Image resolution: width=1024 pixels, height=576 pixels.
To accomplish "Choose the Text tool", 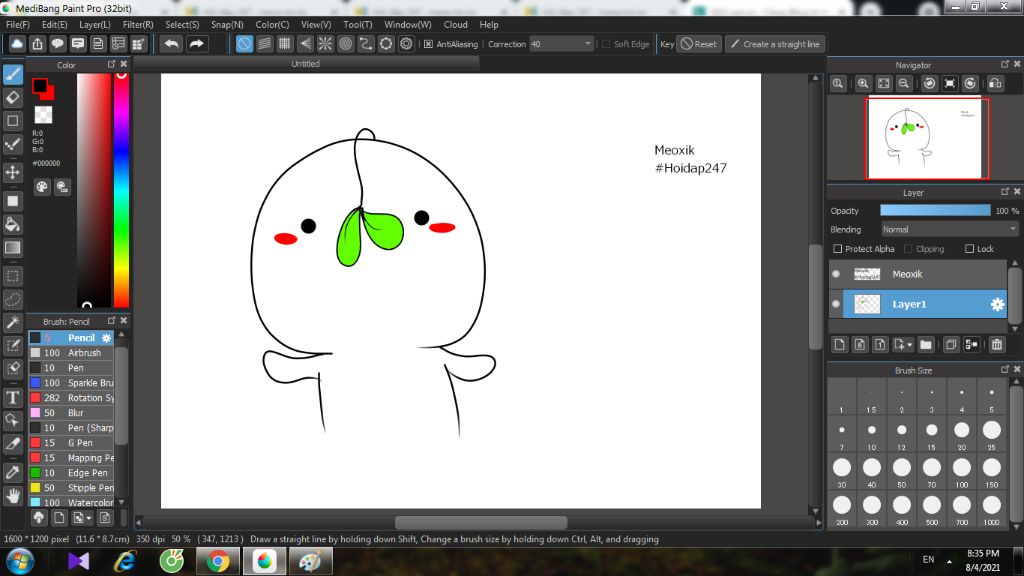I will coord(13,396).
